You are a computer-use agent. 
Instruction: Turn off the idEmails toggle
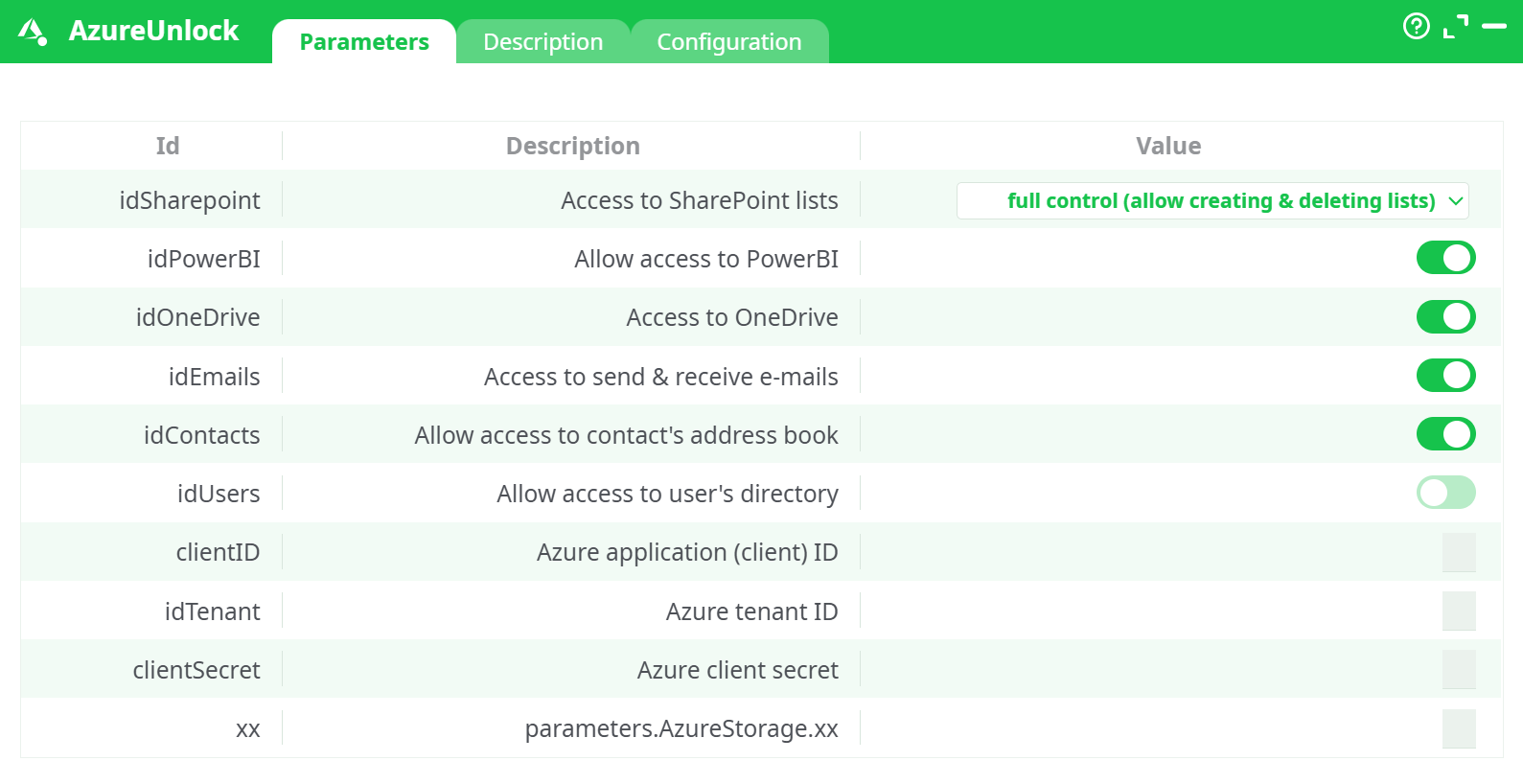click(1445, 376)
